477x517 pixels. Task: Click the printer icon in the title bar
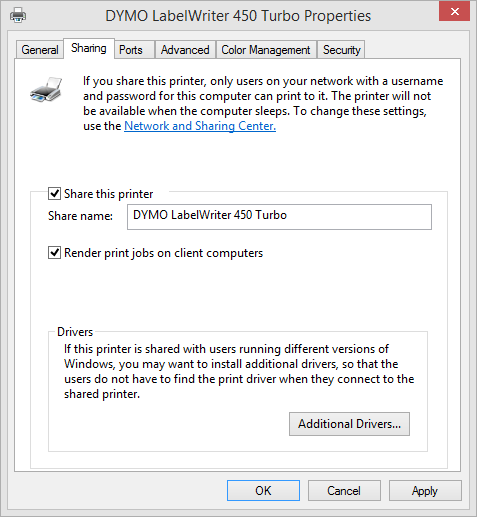(18, 15)
